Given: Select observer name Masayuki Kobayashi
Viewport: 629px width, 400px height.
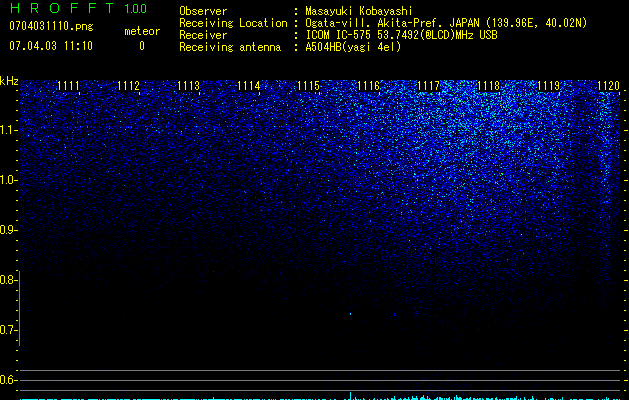Looking at the screenshot, I should point(359,11).
